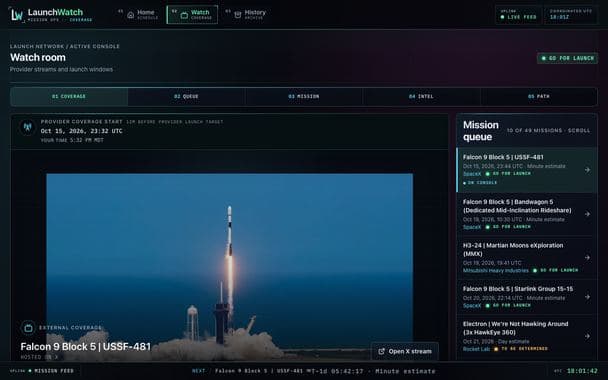Screen dimensions: 608x380
Task: Click the TV icon beside Watch
Action: tap(184, 15)
